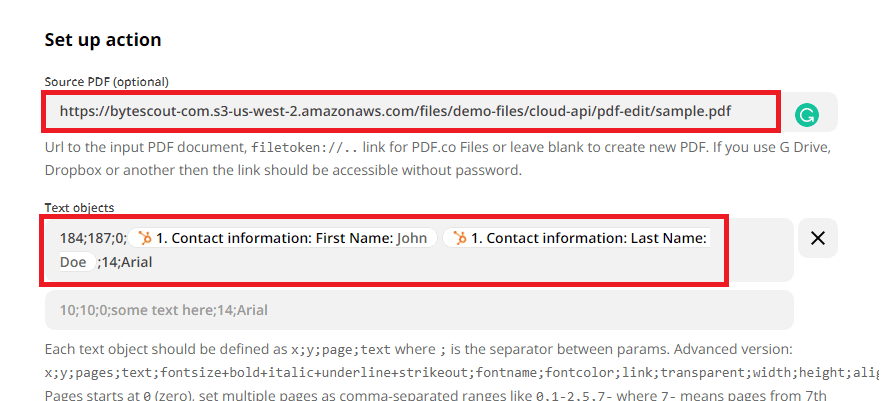883x401 pixels.
Task: Click the 'John' value in first pill
Action: pos(412,238)
